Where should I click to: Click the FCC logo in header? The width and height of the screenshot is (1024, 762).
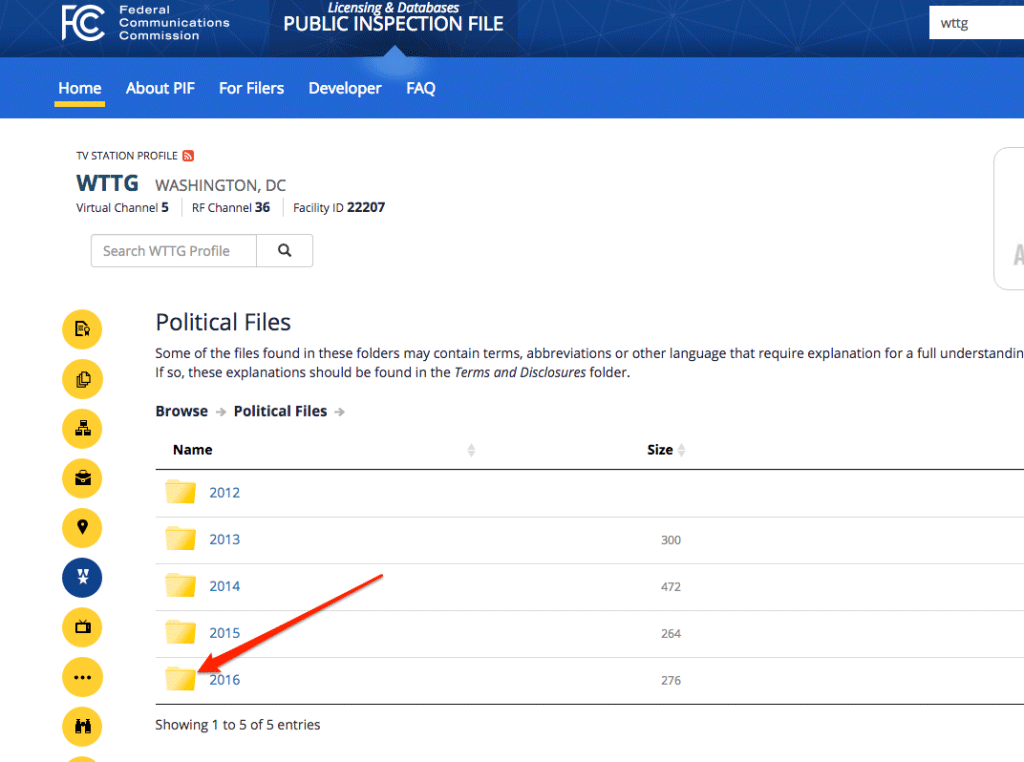pos(84,23)
